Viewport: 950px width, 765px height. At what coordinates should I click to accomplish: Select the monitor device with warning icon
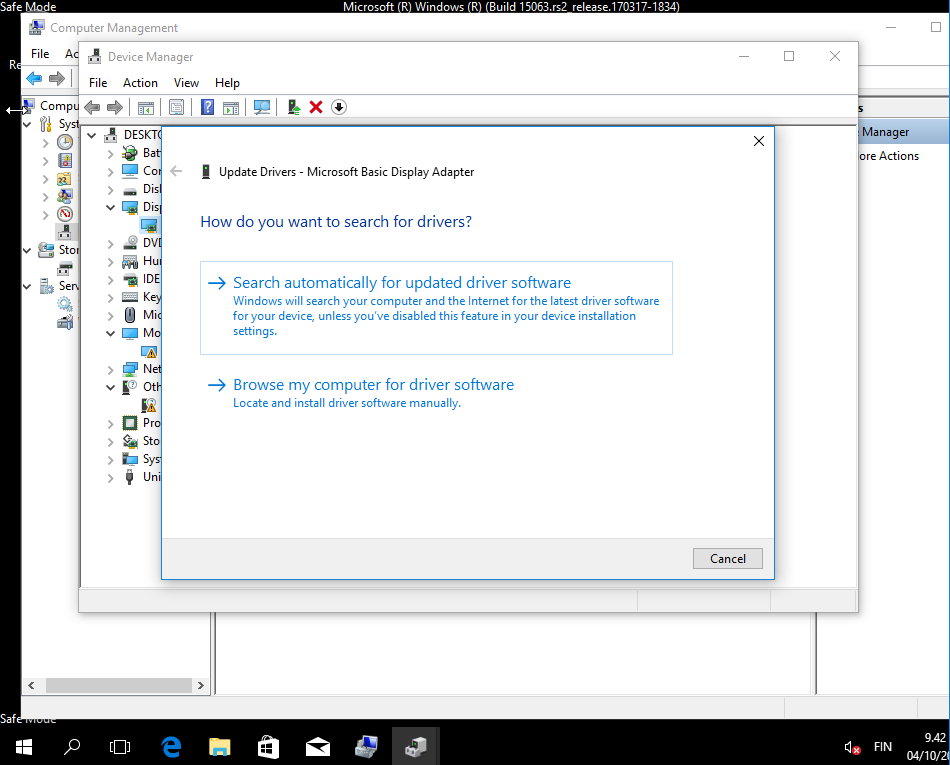pos(149,351)
